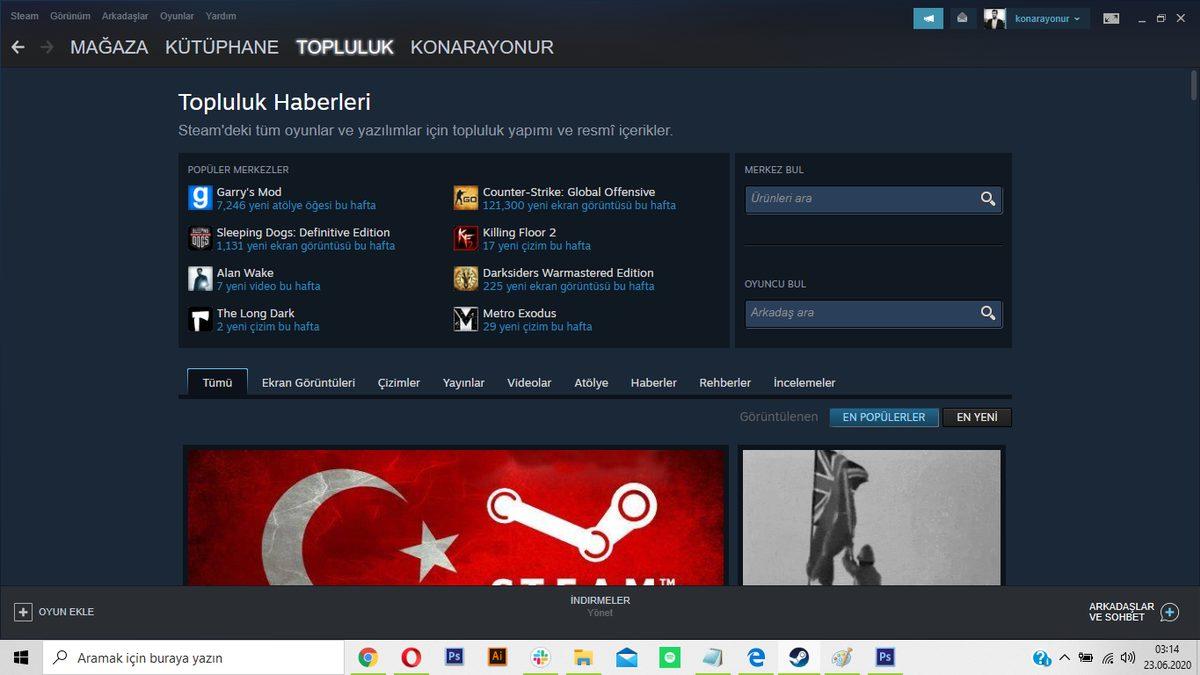Expand hidden icons in the system tray

[1066, 657]
